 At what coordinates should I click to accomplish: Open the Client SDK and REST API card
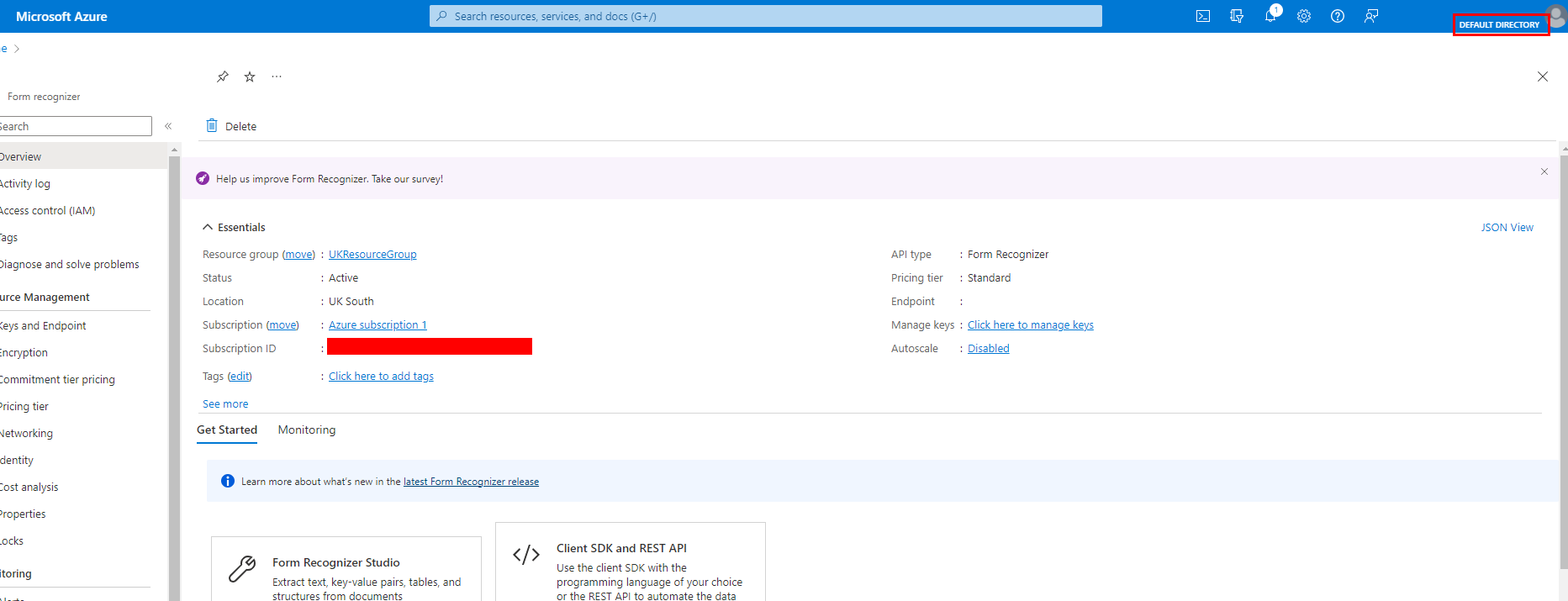(x=631, y=561)
